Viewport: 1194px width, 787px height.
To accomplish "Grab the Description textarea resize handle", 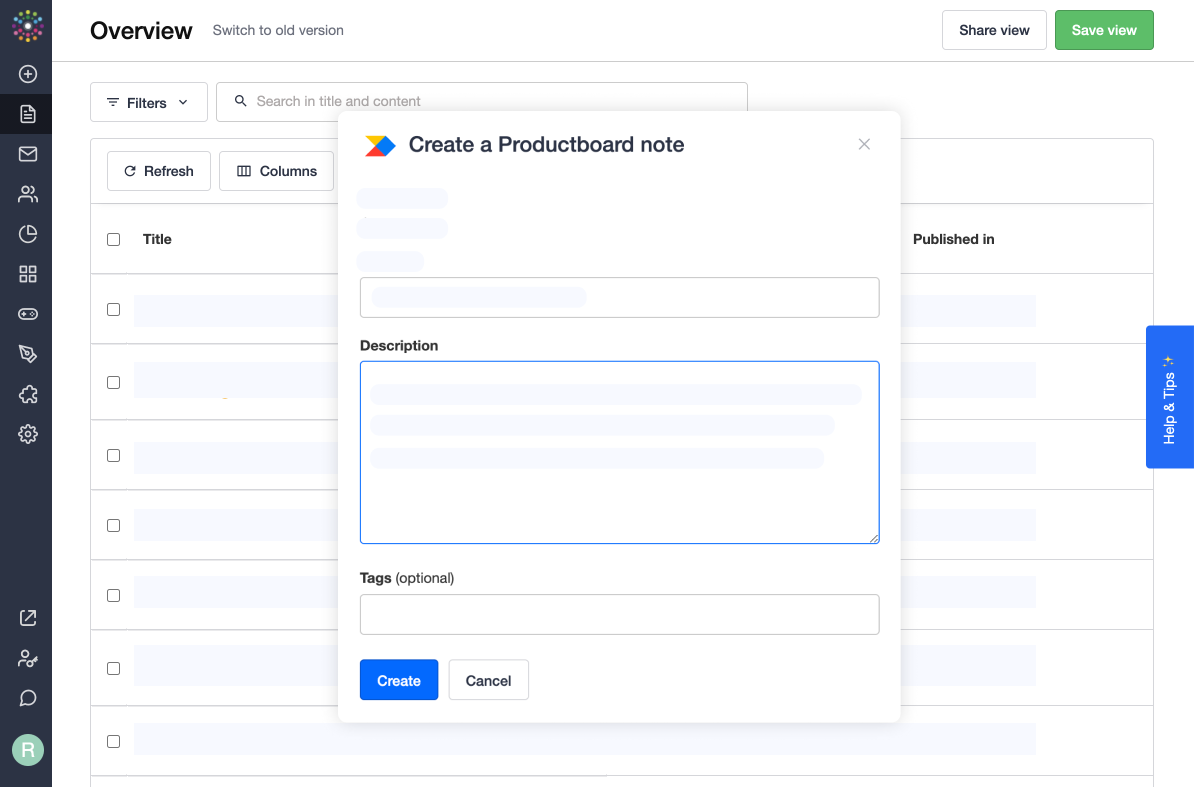I will tap(873, 538).
